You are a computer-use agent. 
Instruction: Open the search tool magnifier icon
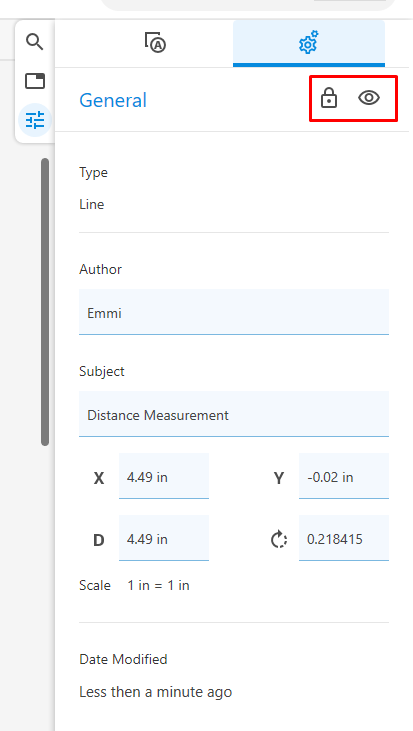34,42
